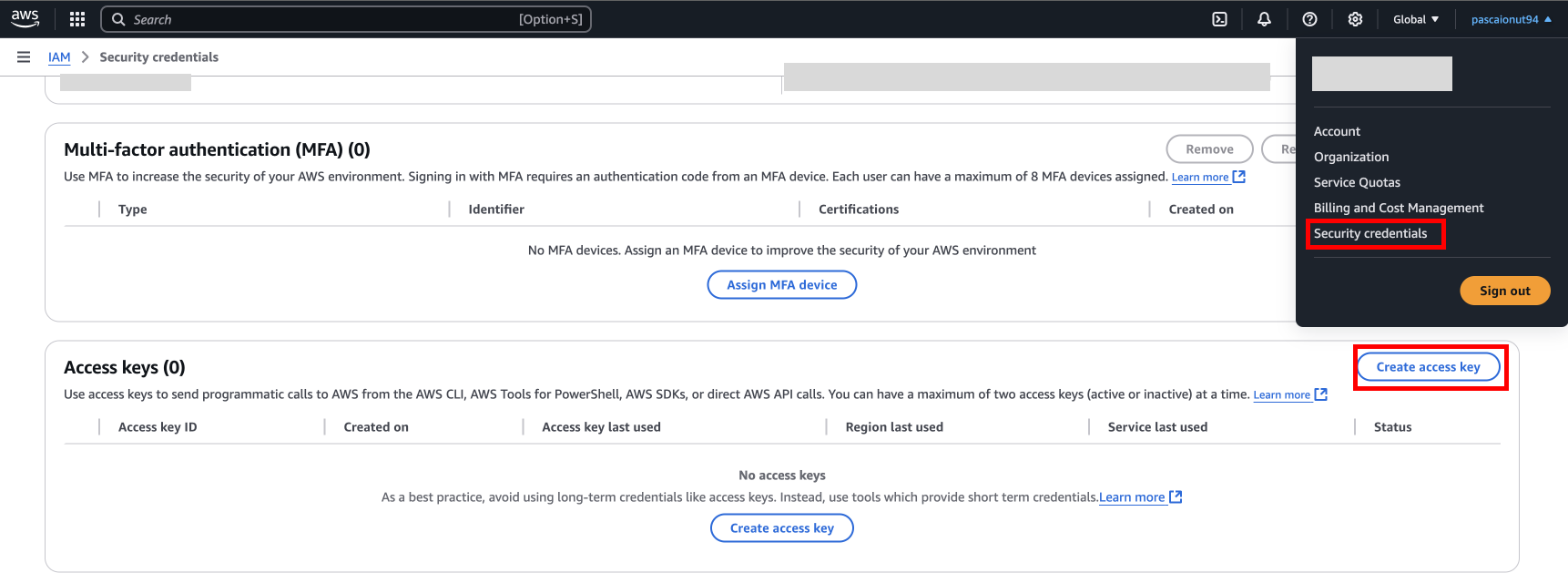Click Create access key in section header
The height and width of the screenshot is (573, 1568).
[1428, 367]
